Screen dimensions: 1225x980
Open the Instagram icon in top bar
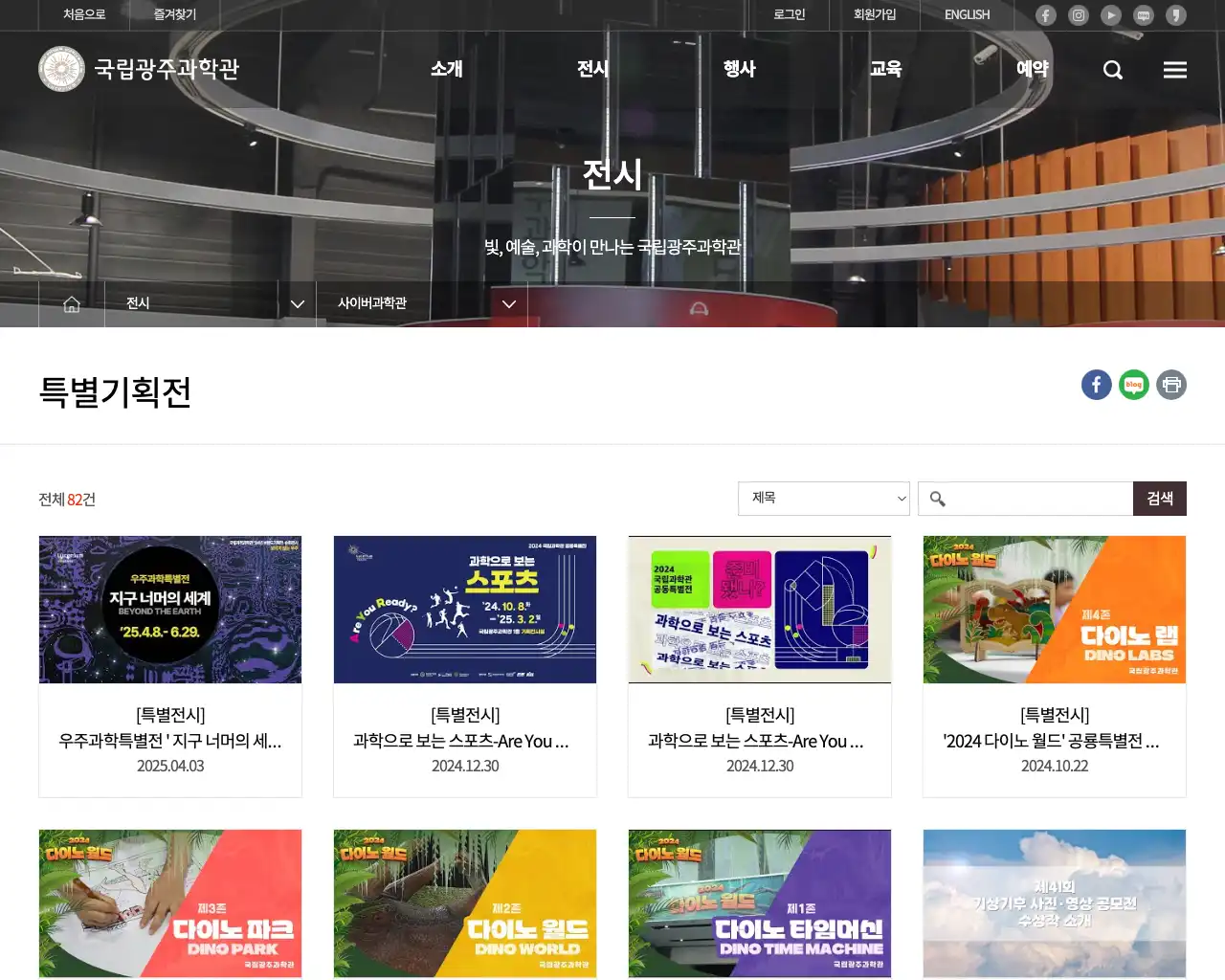coord(1078,15)
